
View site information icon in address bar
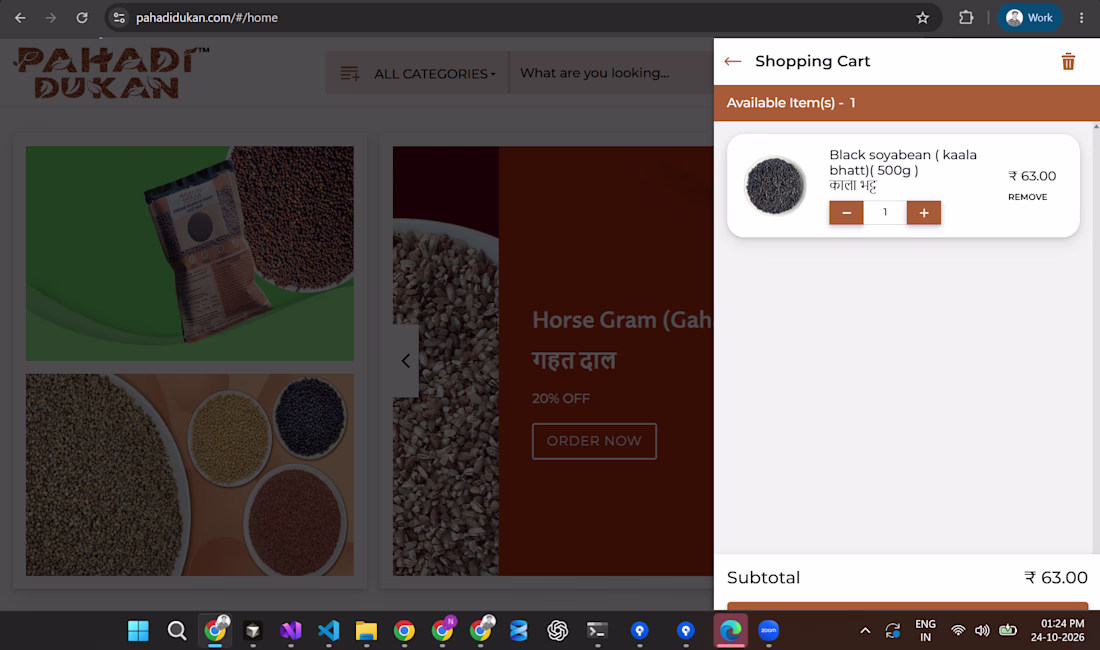[119, 18]
